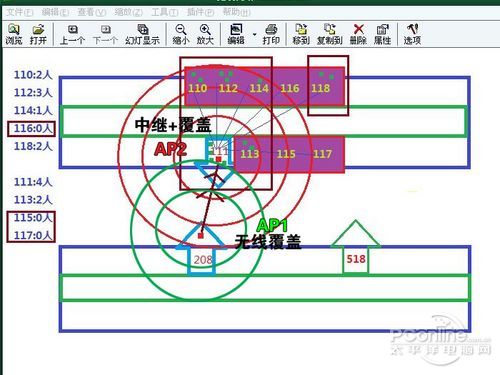Screen dimensions: 500x375
Task: Go to next image with 下一个
Action: 105,34
